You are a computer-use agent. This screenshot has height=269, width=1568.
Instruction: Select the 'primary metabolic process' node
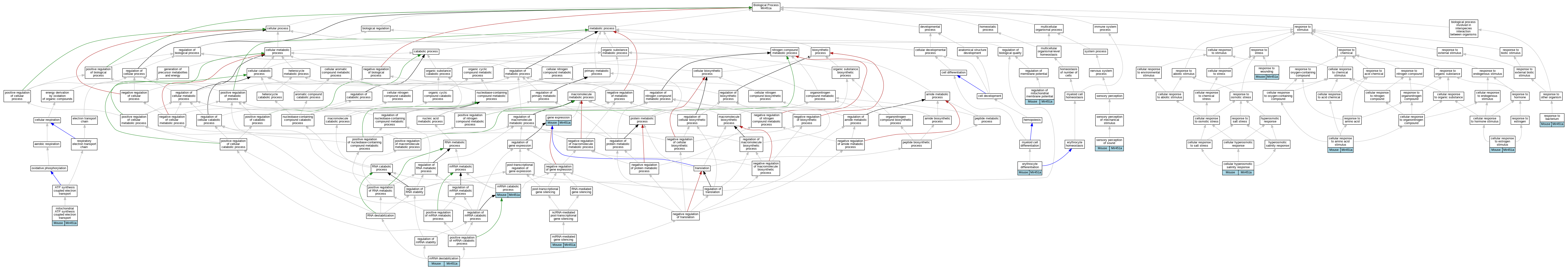pos(597,72)
